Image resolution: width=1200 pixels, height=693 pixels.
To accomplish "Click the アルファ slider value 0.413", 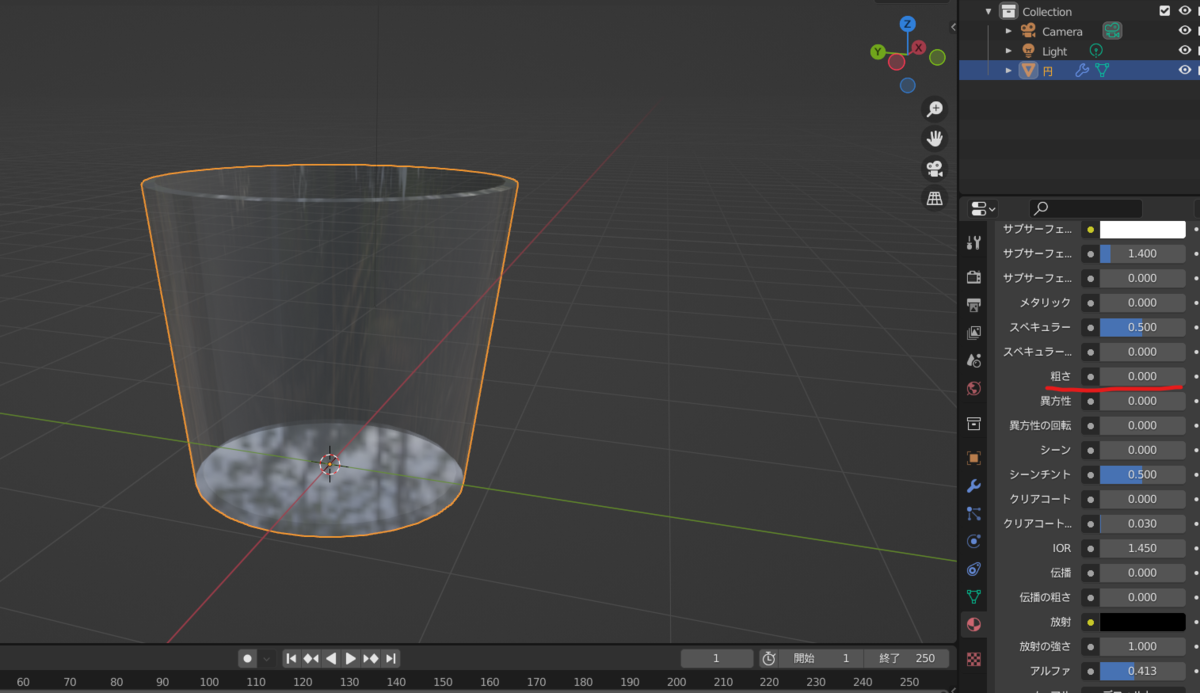I will pyautogui.click(x=1142, y=671).
